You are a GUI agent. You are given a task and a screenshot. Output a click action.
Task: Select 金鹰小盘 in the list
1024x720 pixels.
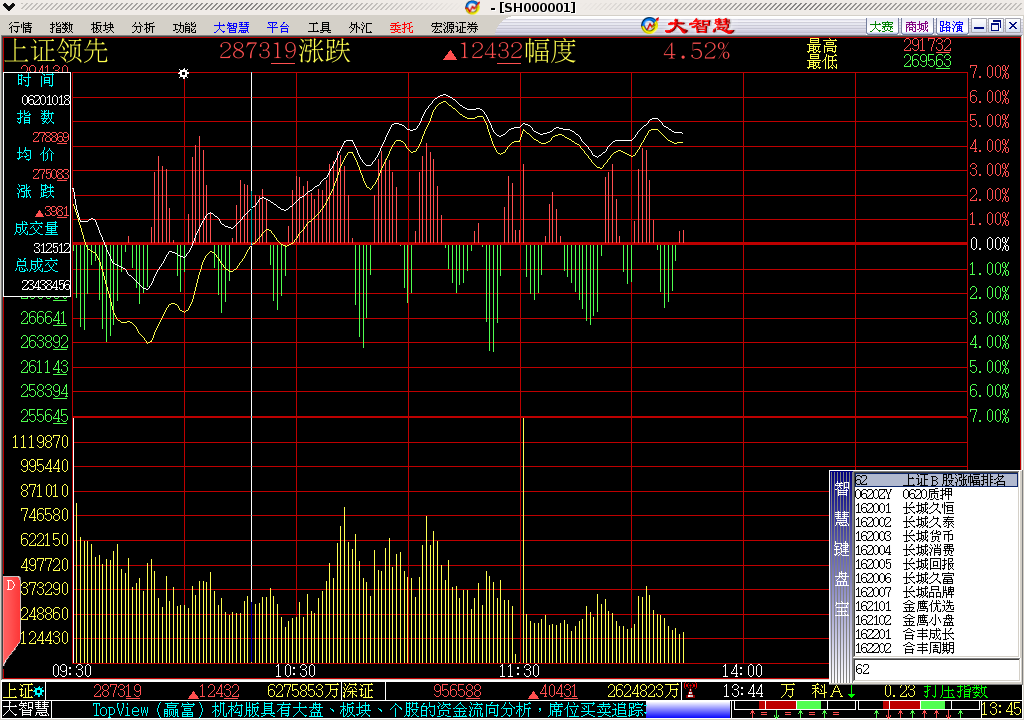point(936,621)
